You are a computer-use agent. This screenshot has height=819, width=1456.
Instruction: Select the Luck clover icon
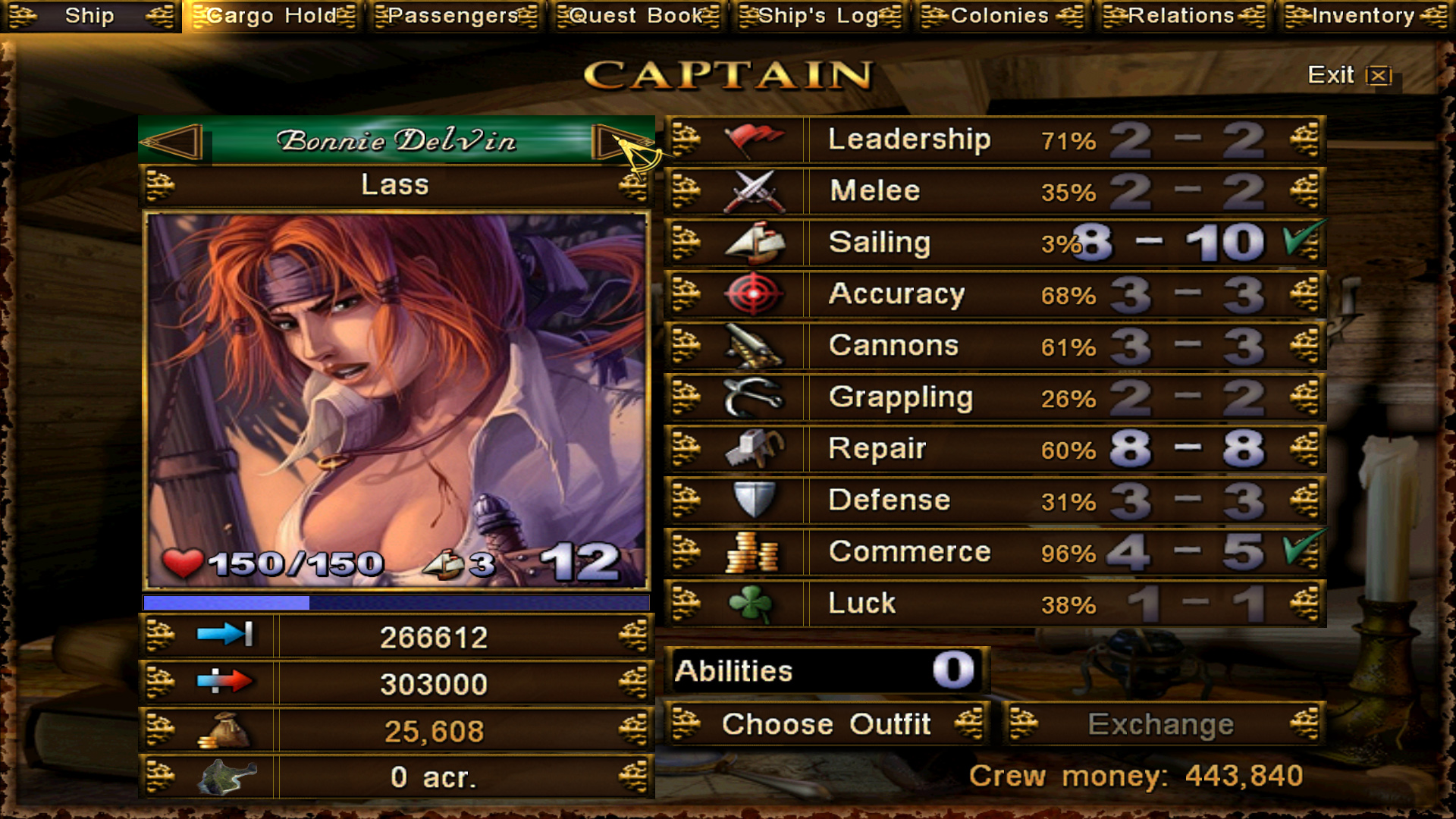point(751,604)
